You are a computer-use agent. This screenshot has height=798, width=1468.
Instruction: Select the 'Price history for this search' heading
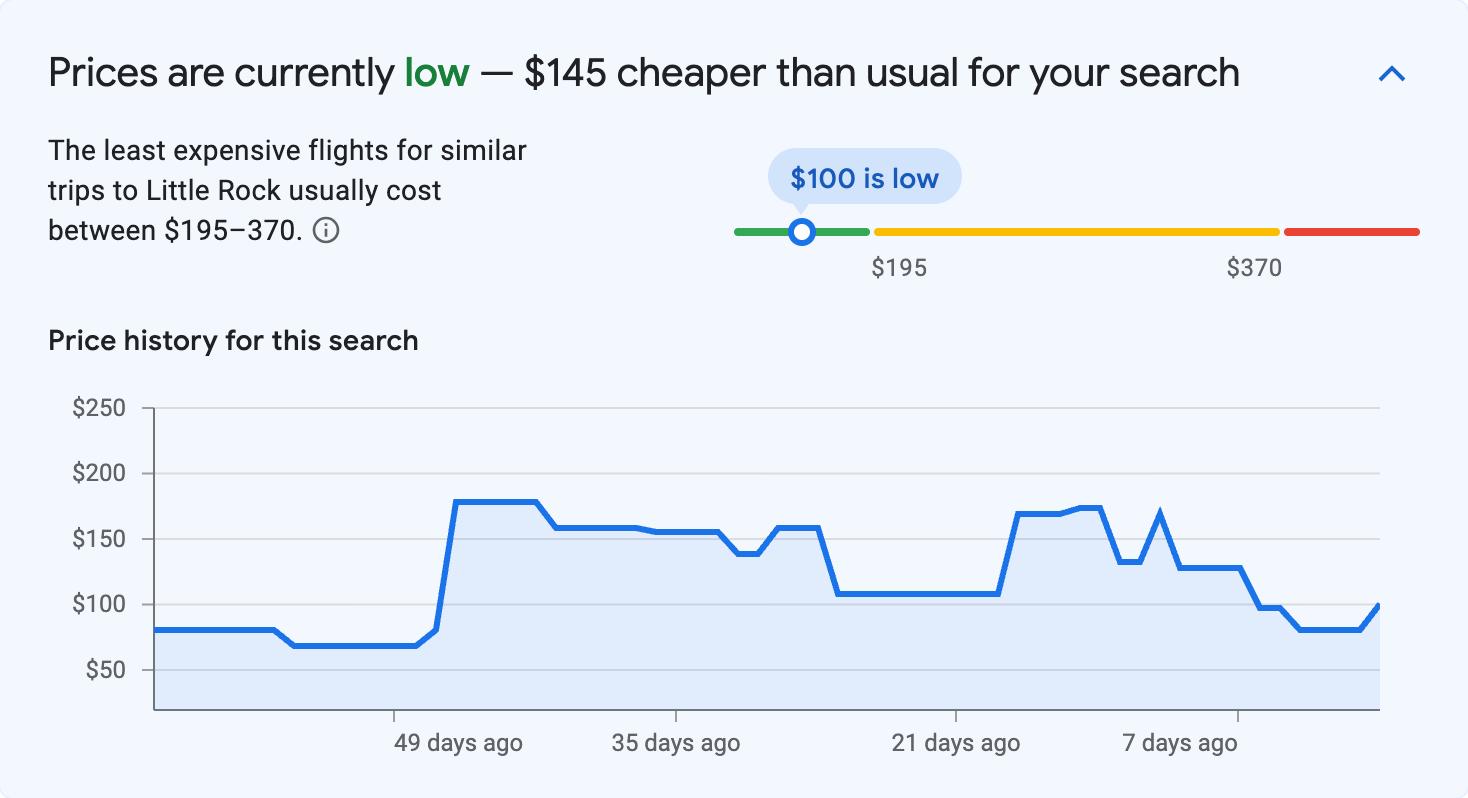point(233,340)
